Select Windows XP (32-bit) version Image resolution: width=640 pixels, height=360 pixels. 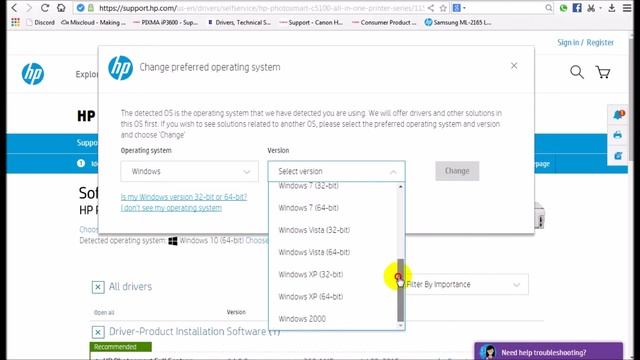click(x=311, y=274)
